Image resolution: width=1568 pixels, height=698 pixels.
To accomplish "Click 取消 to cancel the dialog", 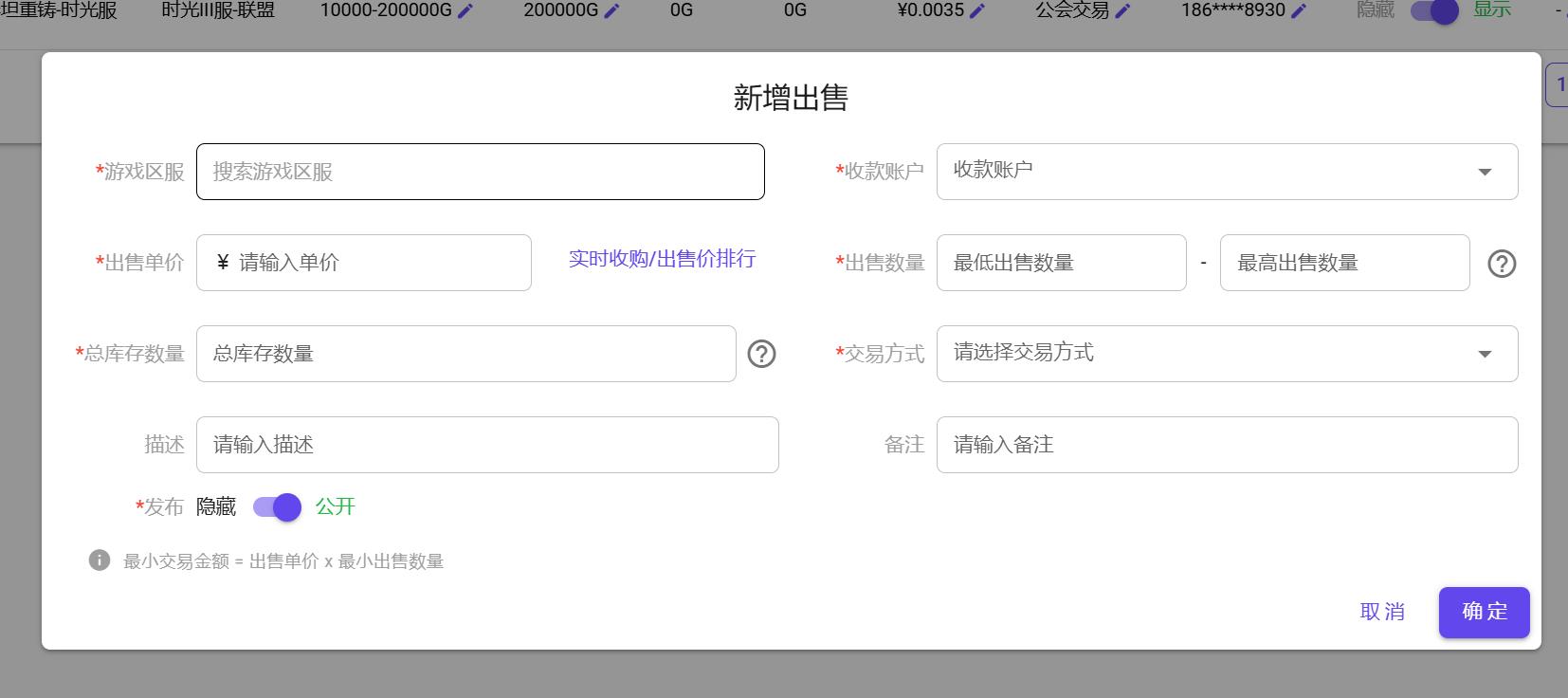I will tap(1382, 612).
